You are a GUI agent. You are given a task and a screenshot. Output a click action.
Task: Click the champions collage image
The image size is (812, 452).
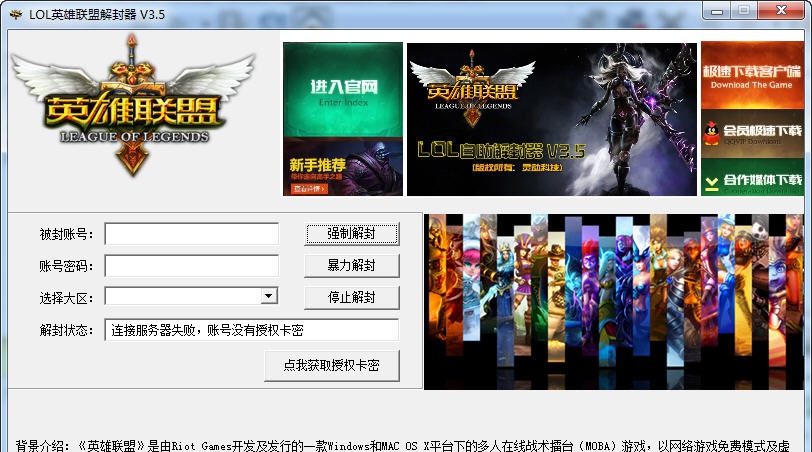coord(614,301)
